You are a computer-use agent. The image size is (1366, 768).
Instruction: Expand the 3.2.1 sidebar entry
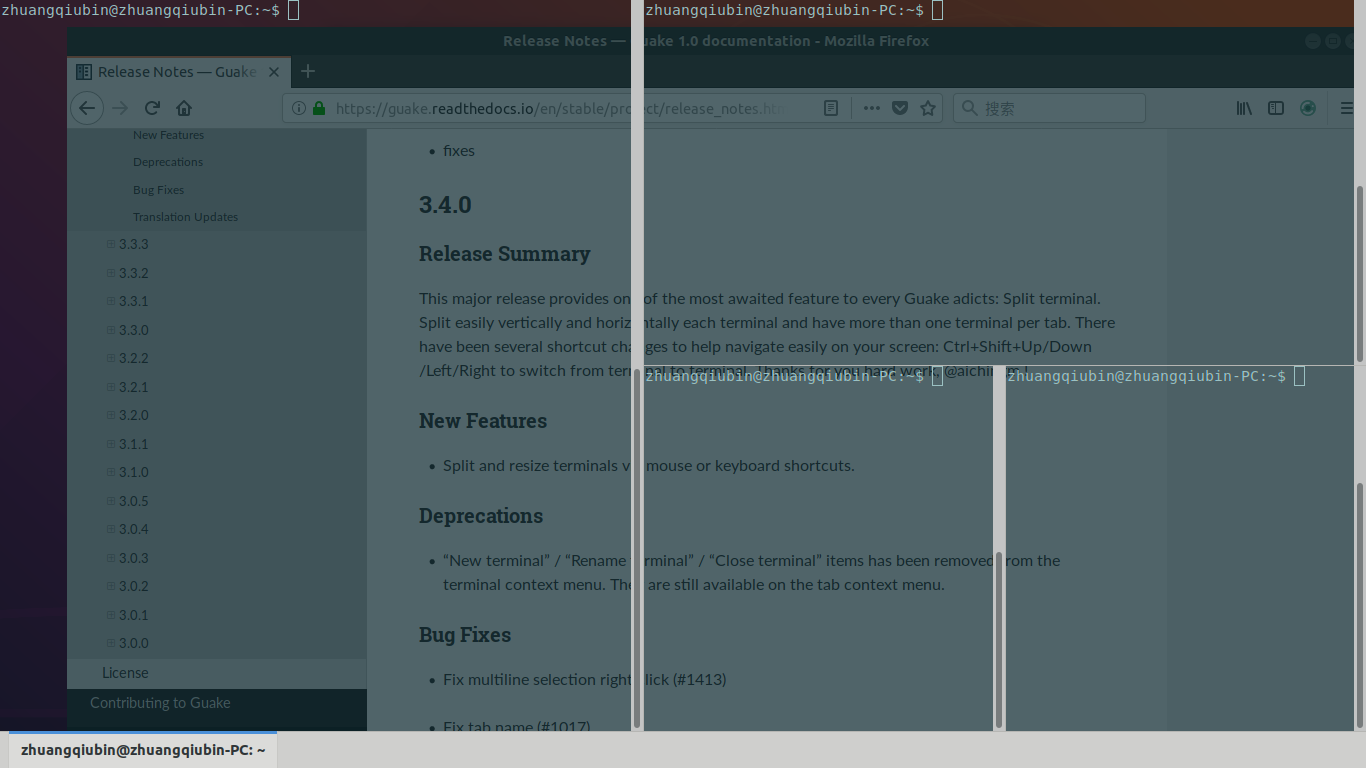[111, 386]
